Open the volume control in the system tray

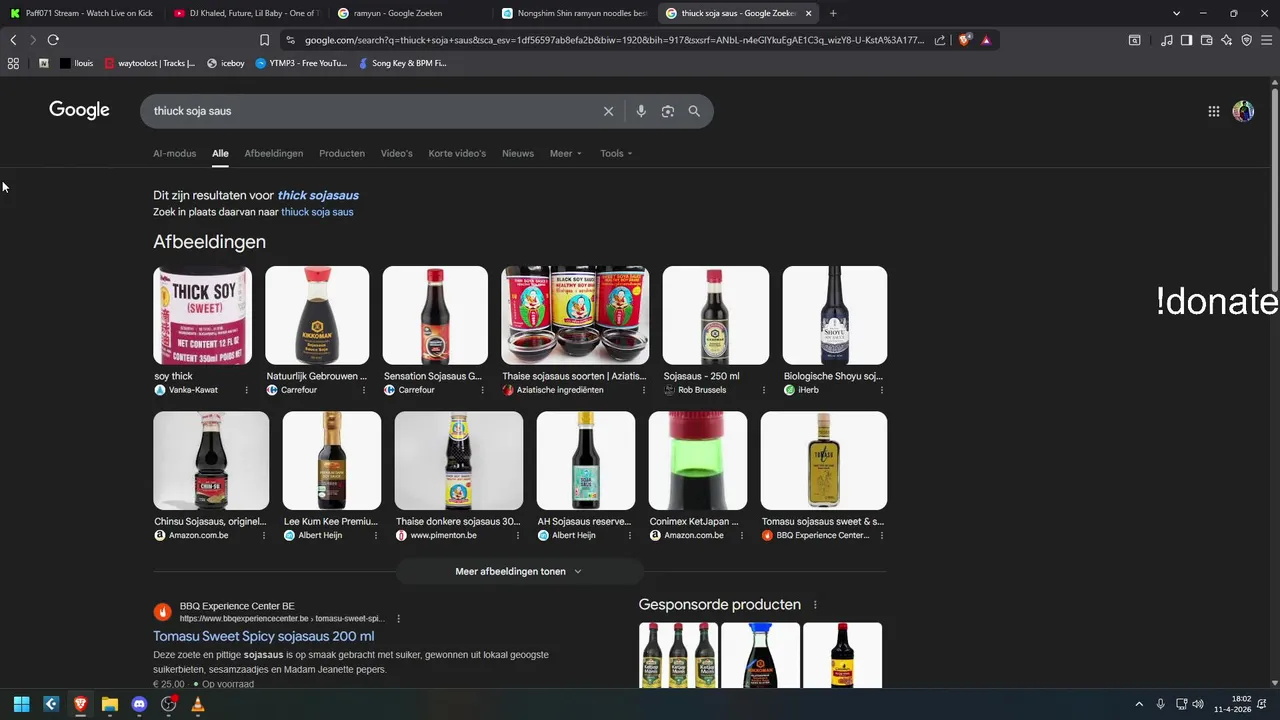[x=1198, y=704]
